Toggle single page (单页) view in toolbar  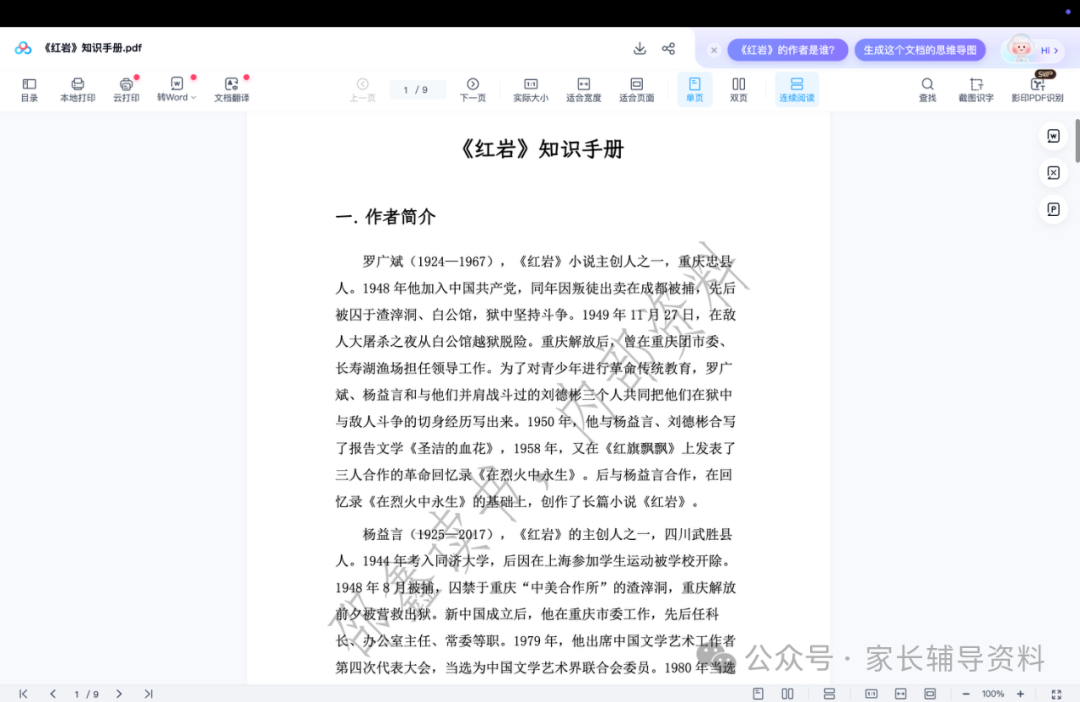(694, 90)
